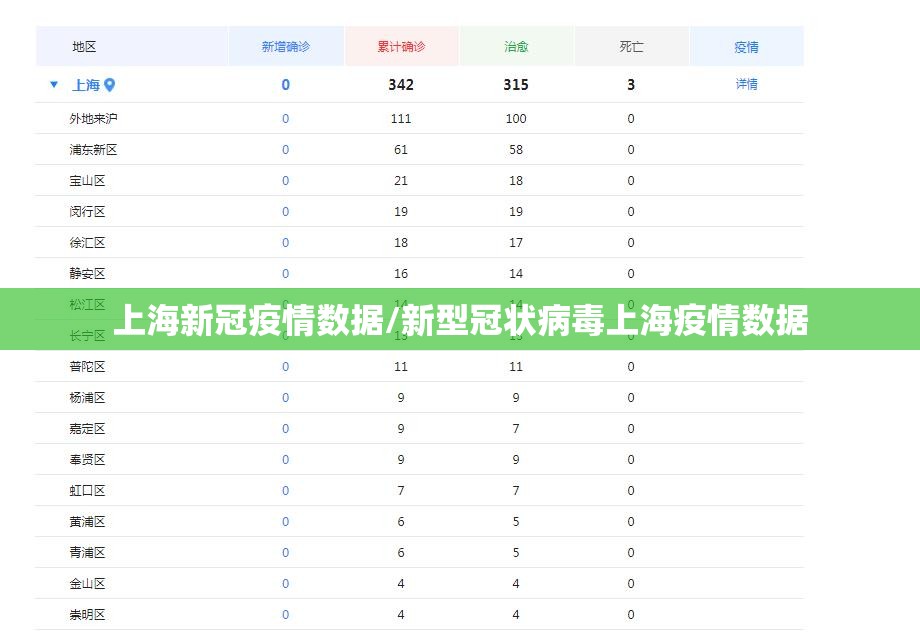Select the 外地来沪 row
This screenshot has width=920, height=639.
pyautogui.click(x=94, y=119)
